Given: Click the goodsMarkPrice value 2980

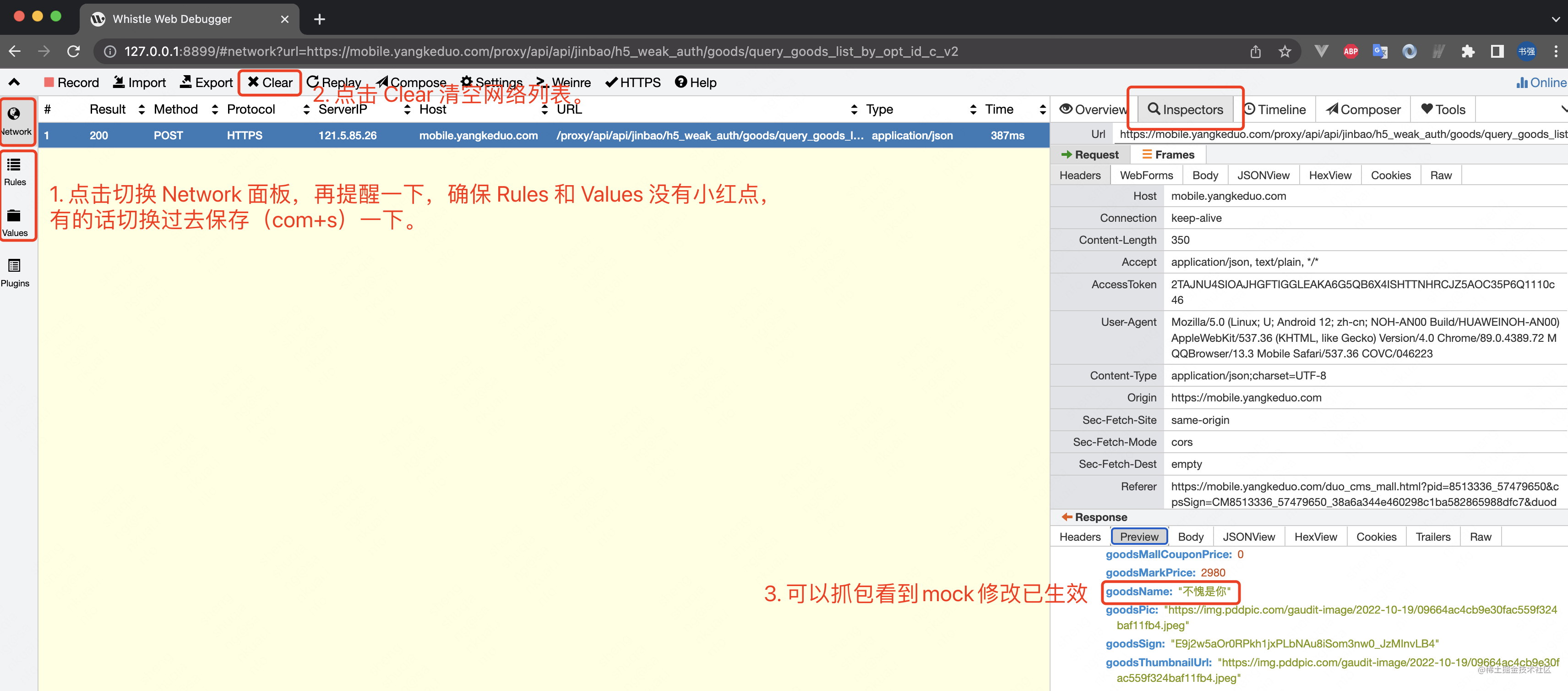Looking at the screenshot, I should (x=1213, y=572).
